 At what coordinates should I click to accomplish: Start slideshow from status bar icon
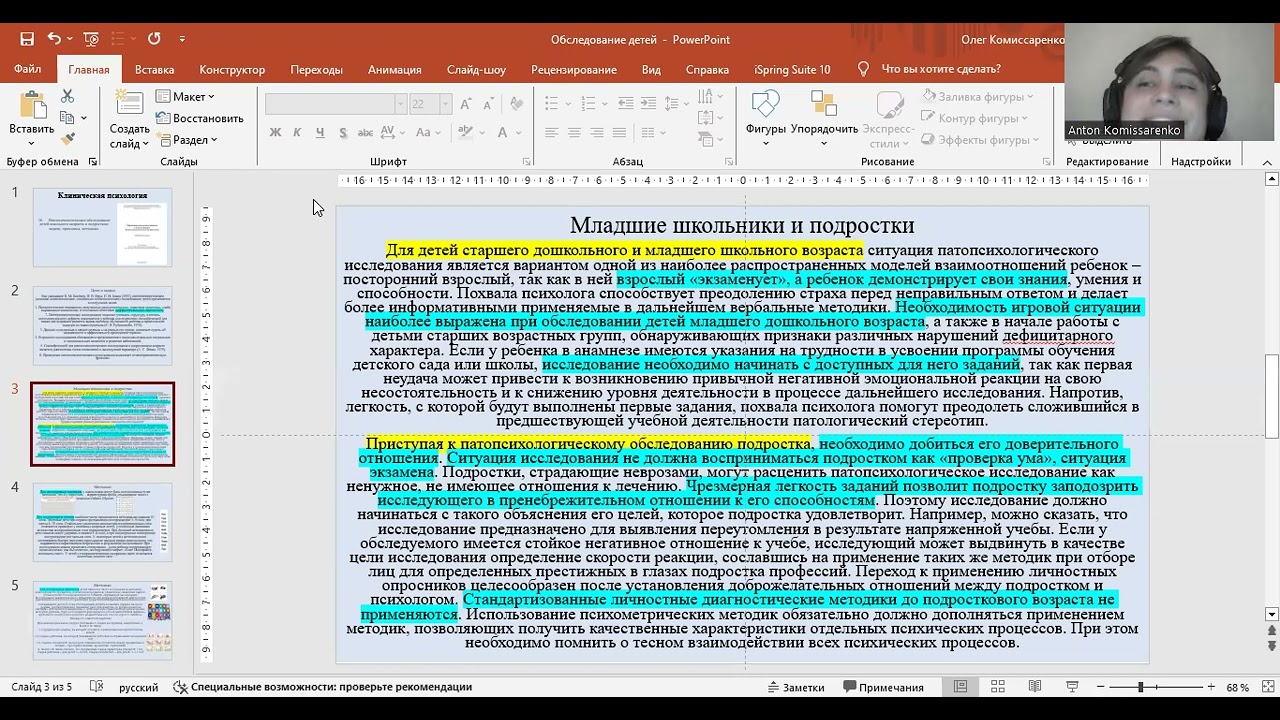1072,687
